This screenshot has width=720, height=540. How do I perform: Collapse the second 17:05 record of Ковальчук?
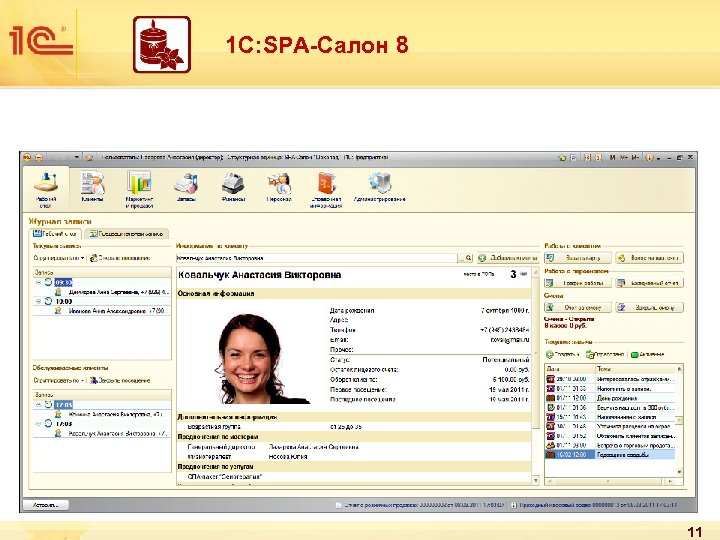click(x=38, y=423)
